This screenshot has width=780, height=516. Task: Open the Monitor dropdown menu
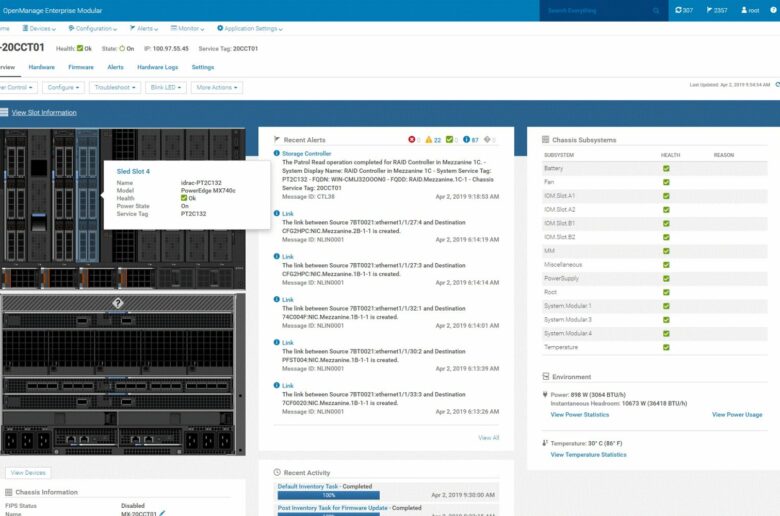187,28
